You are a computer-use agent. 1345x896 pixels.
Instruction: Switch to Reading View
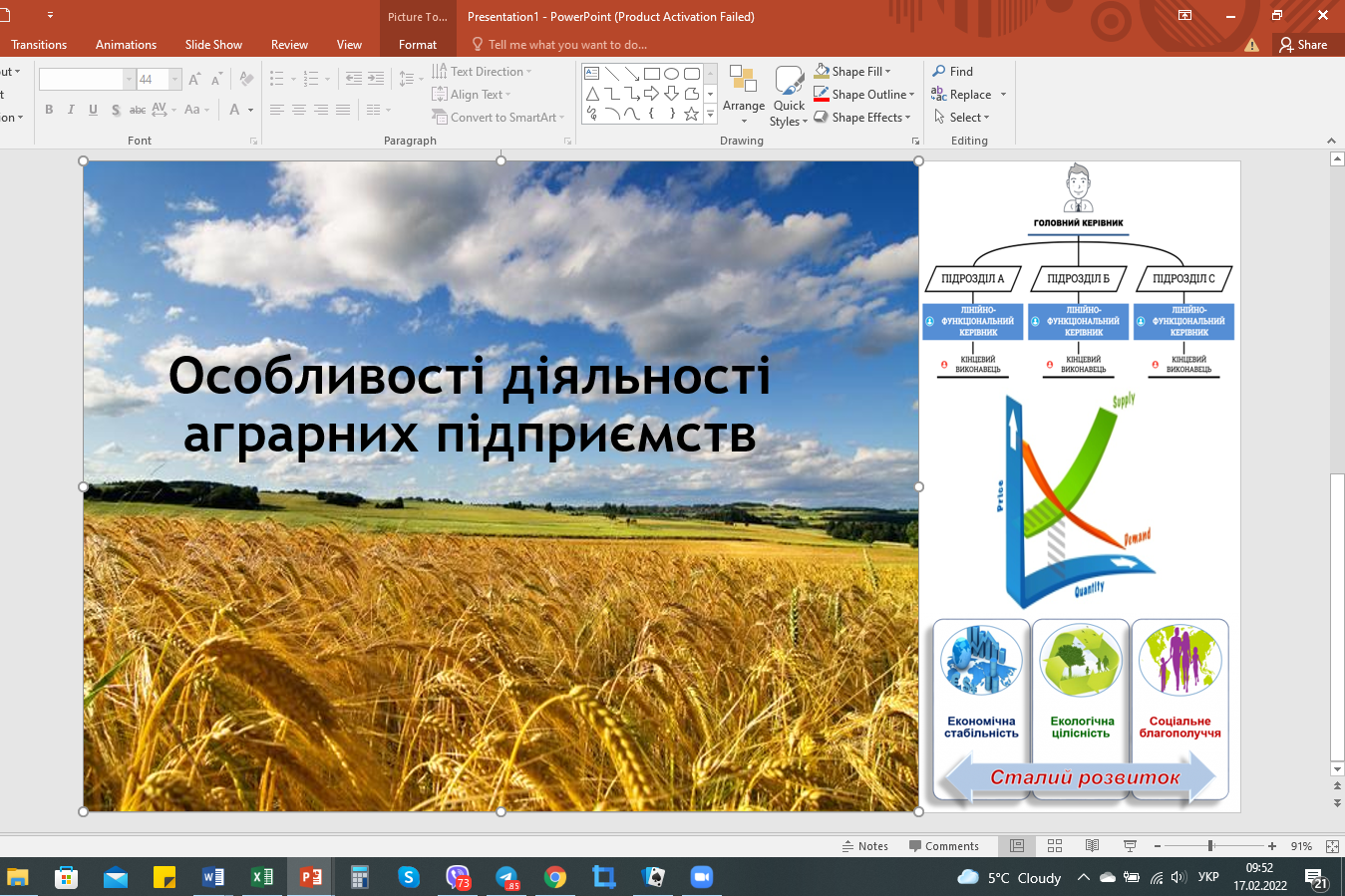1093,846
